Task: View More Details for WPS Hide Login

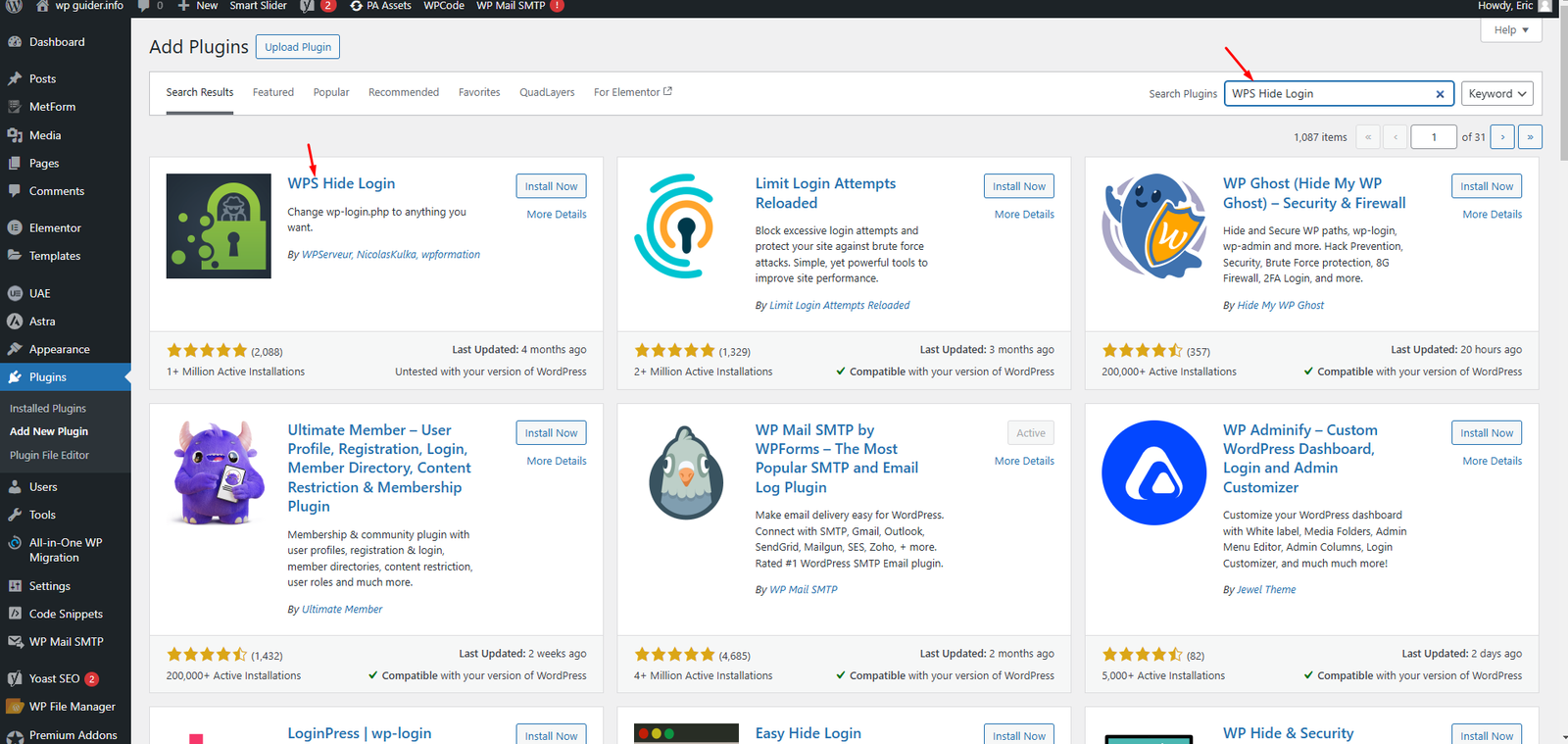Action: pos(557,215)
